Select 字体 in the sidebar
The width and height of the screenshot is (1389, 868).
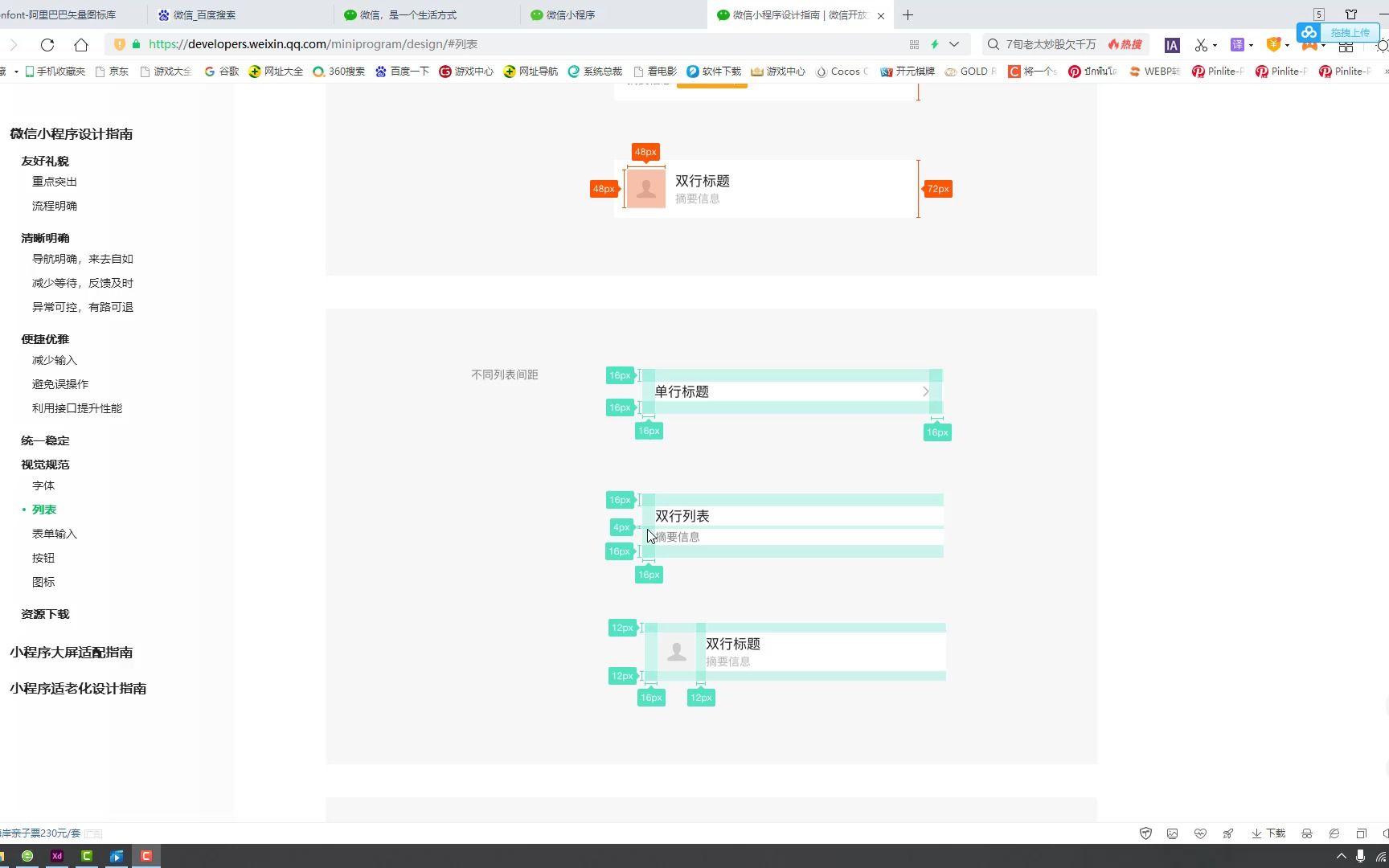click(43, 485)
